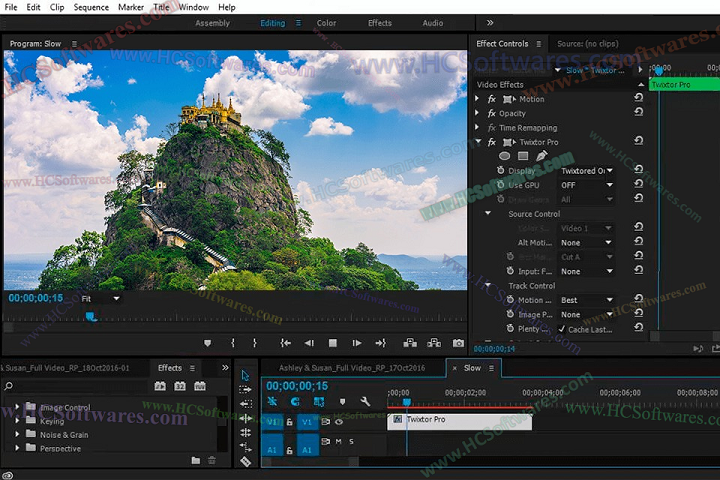Expand the Keying effects folder
The width and height of the screenshot is (720, 480).
click(x=17, y=421)
